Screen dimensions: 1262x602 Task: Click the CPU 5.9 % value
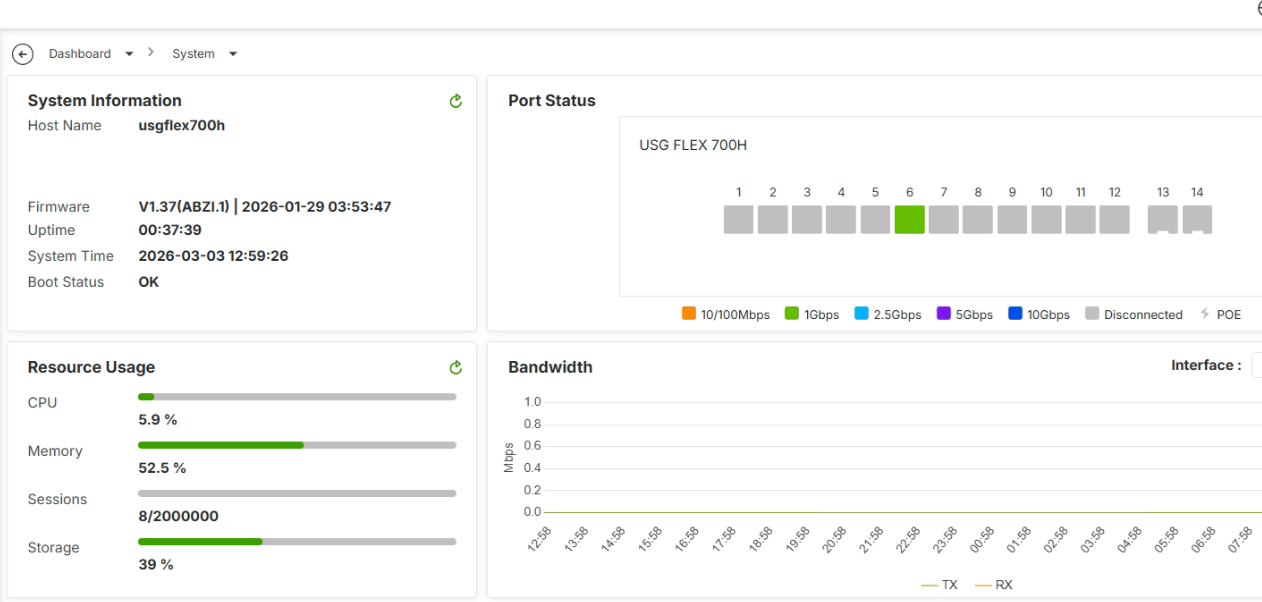[x=158, y=420]
